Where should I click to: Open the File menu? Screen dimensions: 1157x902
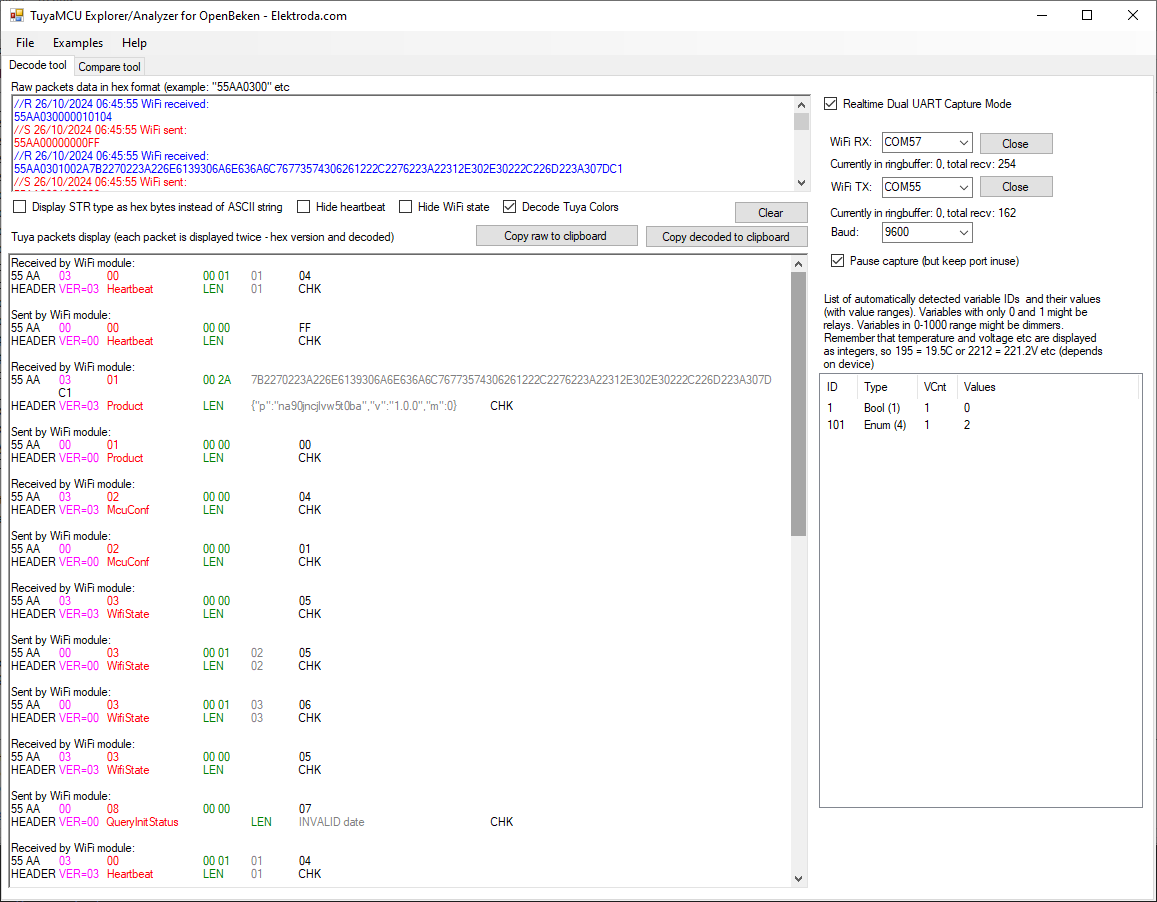(25, 43)
